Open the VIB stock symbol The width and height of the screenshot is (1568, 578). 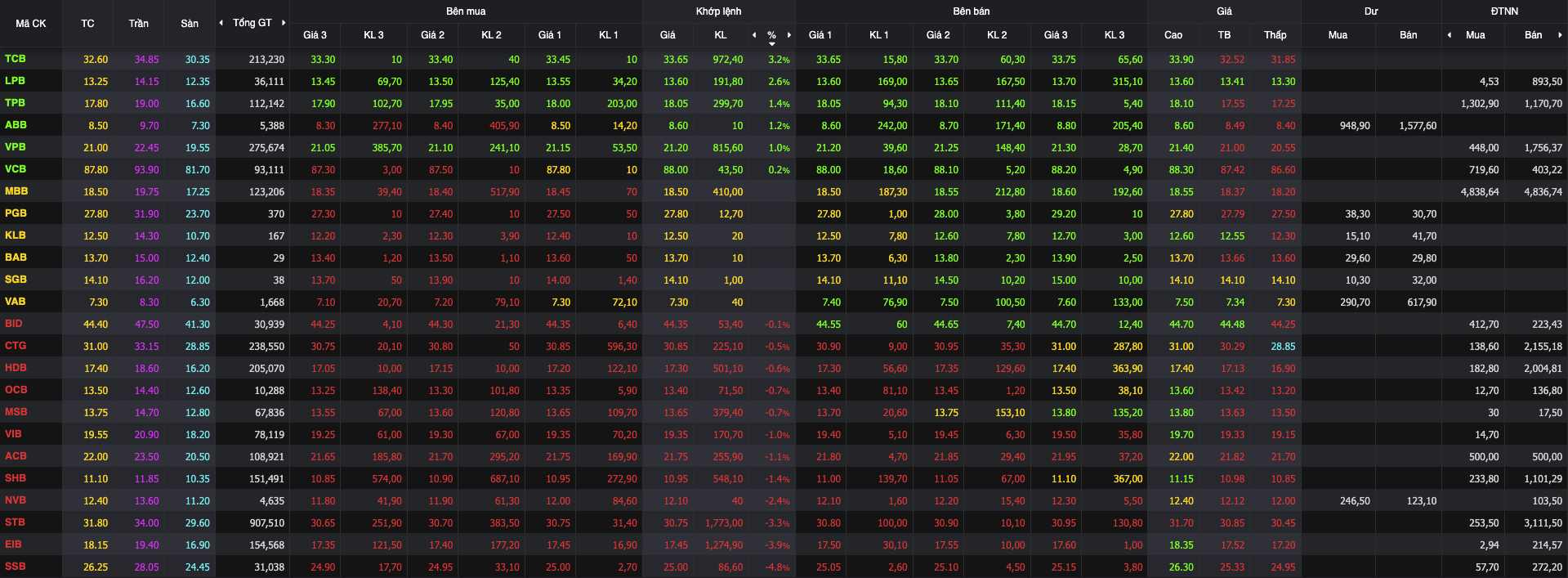tap(13, 434)
